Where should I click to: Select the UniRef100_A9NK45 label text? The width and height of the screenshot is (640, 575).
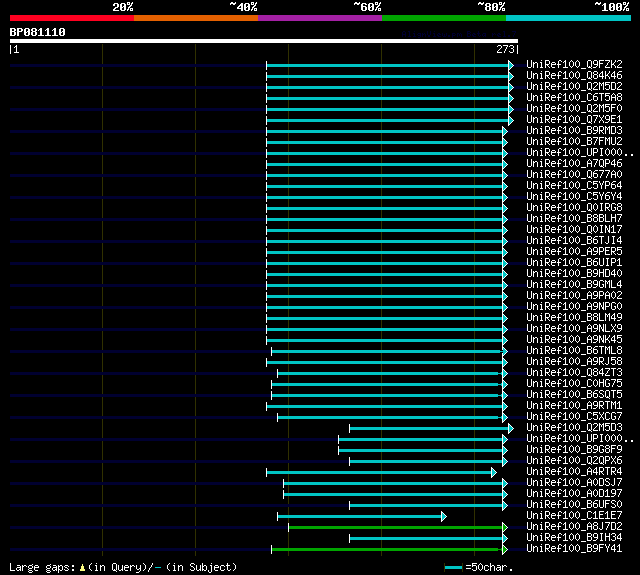pyautogui.click(x=574, y=340)
